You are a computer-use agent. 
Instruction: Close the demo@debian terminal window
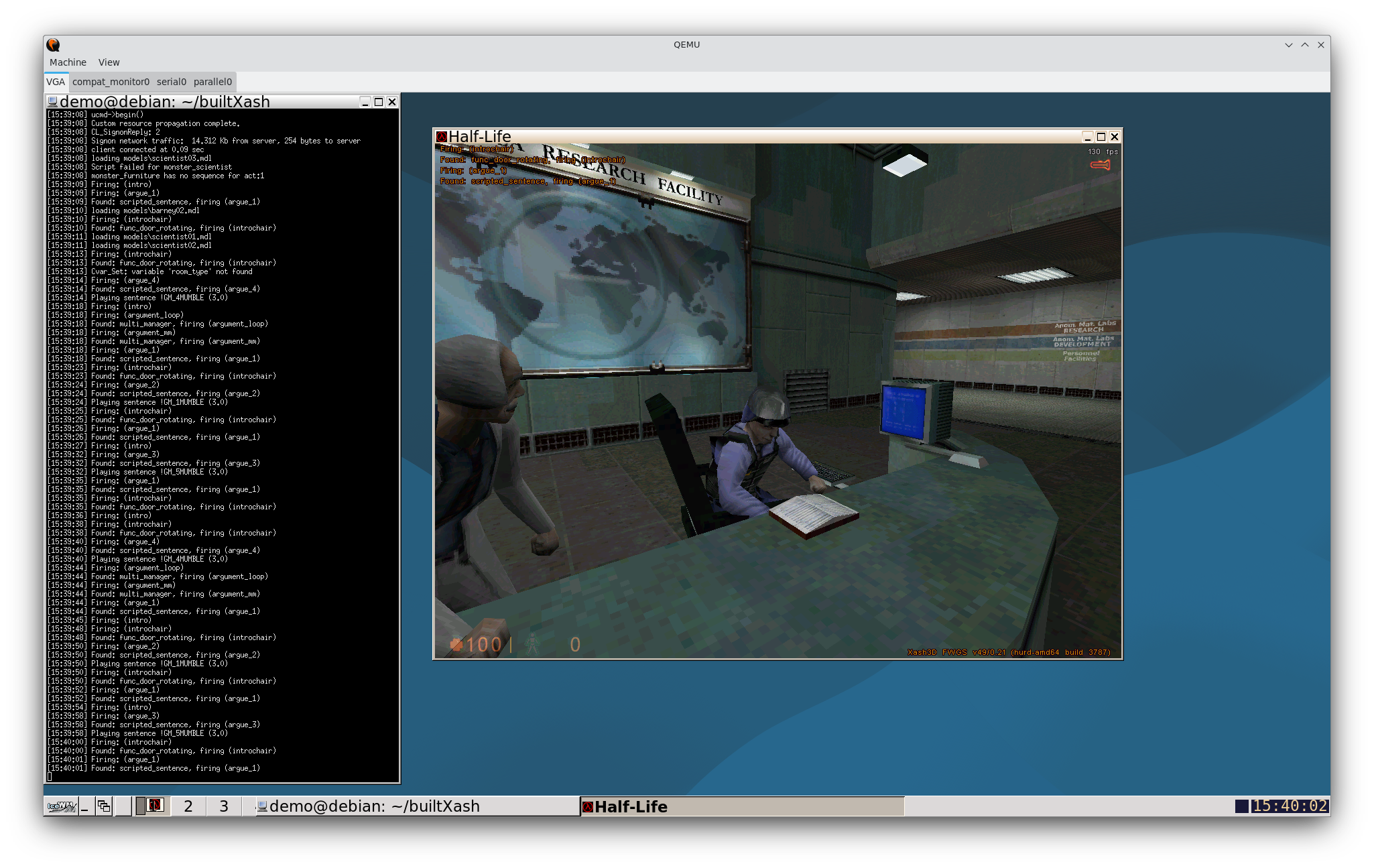(x=392, y=102)
